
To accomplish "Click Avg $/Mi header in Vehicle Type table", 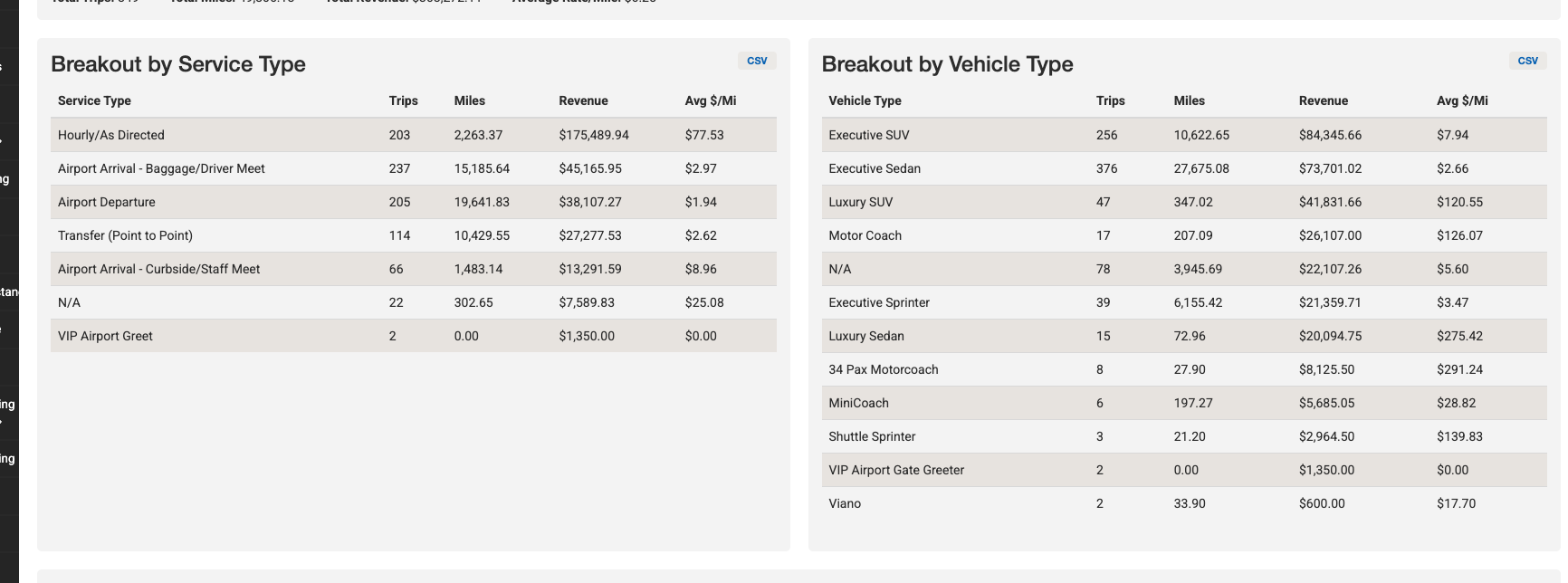I will click(x=1461, y=100).
